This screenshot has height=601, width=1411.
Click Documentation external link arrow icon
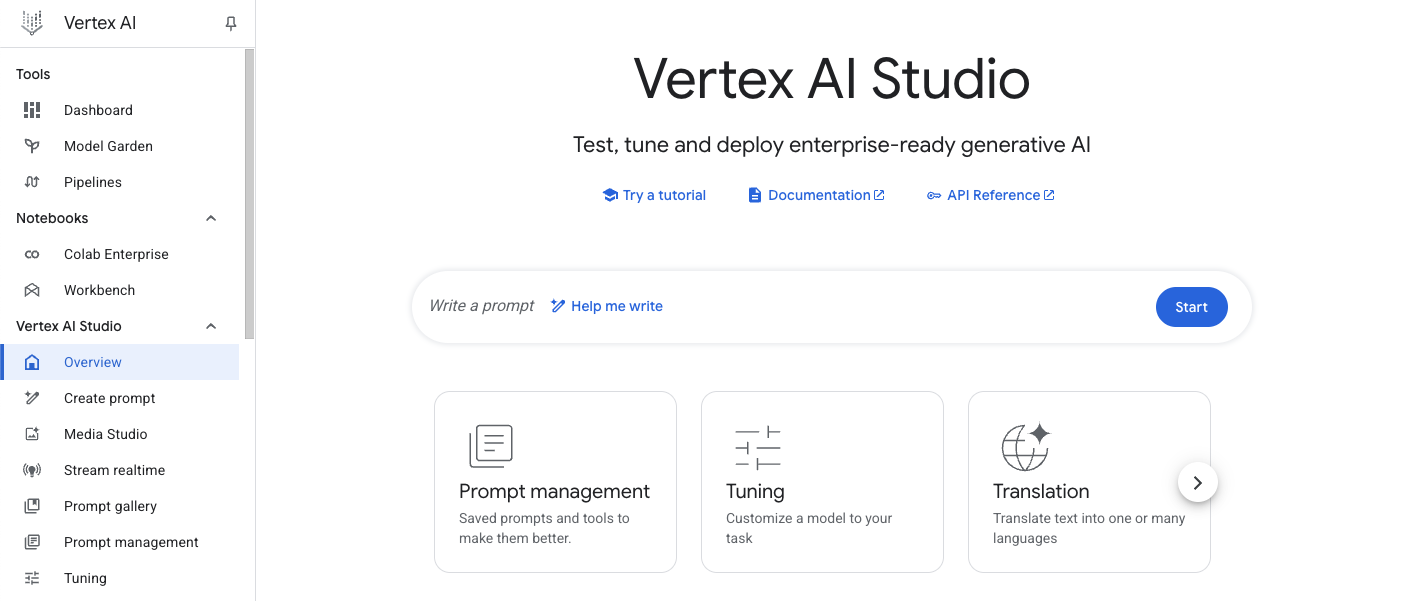tap(879, 195)
